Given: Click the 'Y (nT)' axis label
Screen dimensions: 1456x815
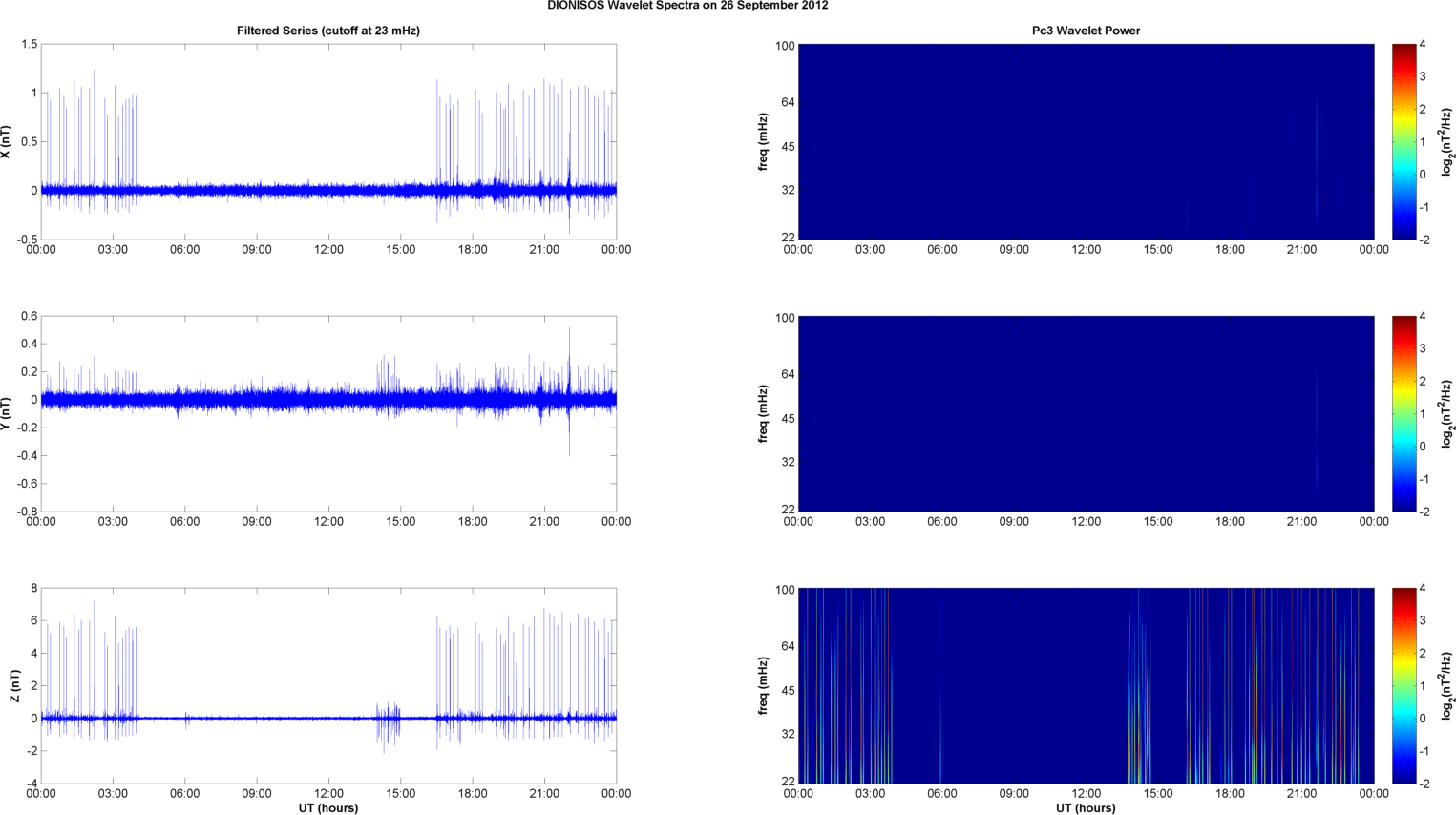Looking at the screenshot, I should tap(6, 413).
